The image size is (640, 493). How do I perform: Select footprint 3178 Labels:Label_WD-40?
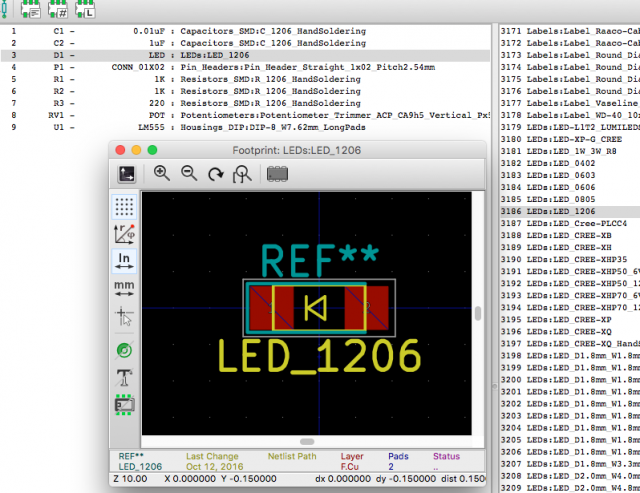570,115
